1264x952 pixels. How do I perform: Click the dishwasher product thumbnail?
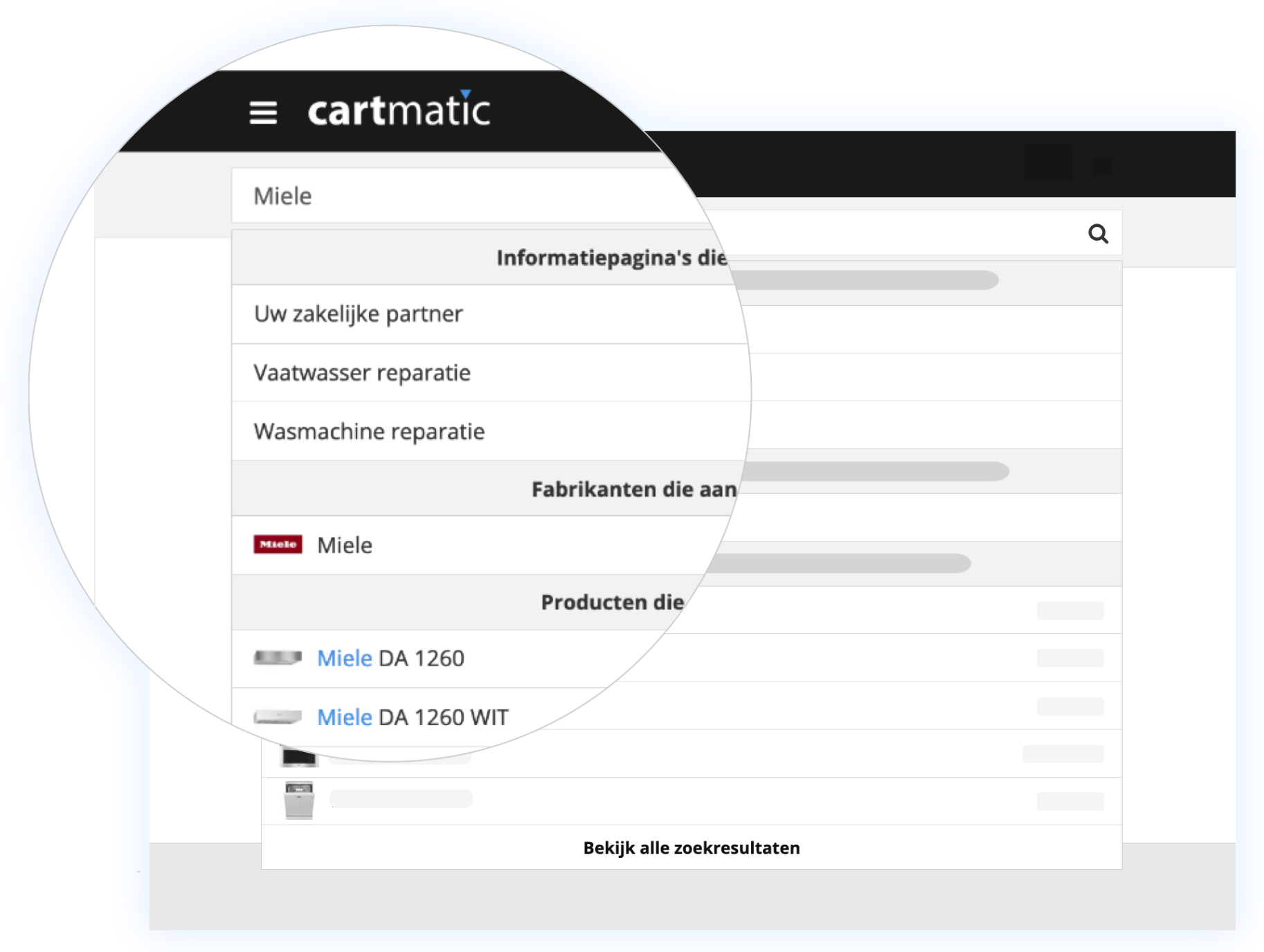[x=299, y=800]
